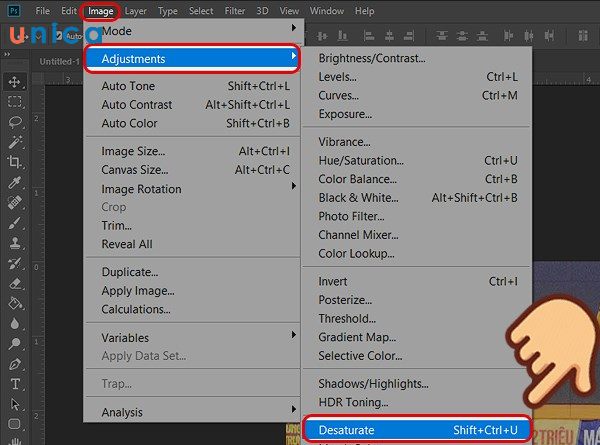
Task: Open the View menu
Action: tap(289, 11)
